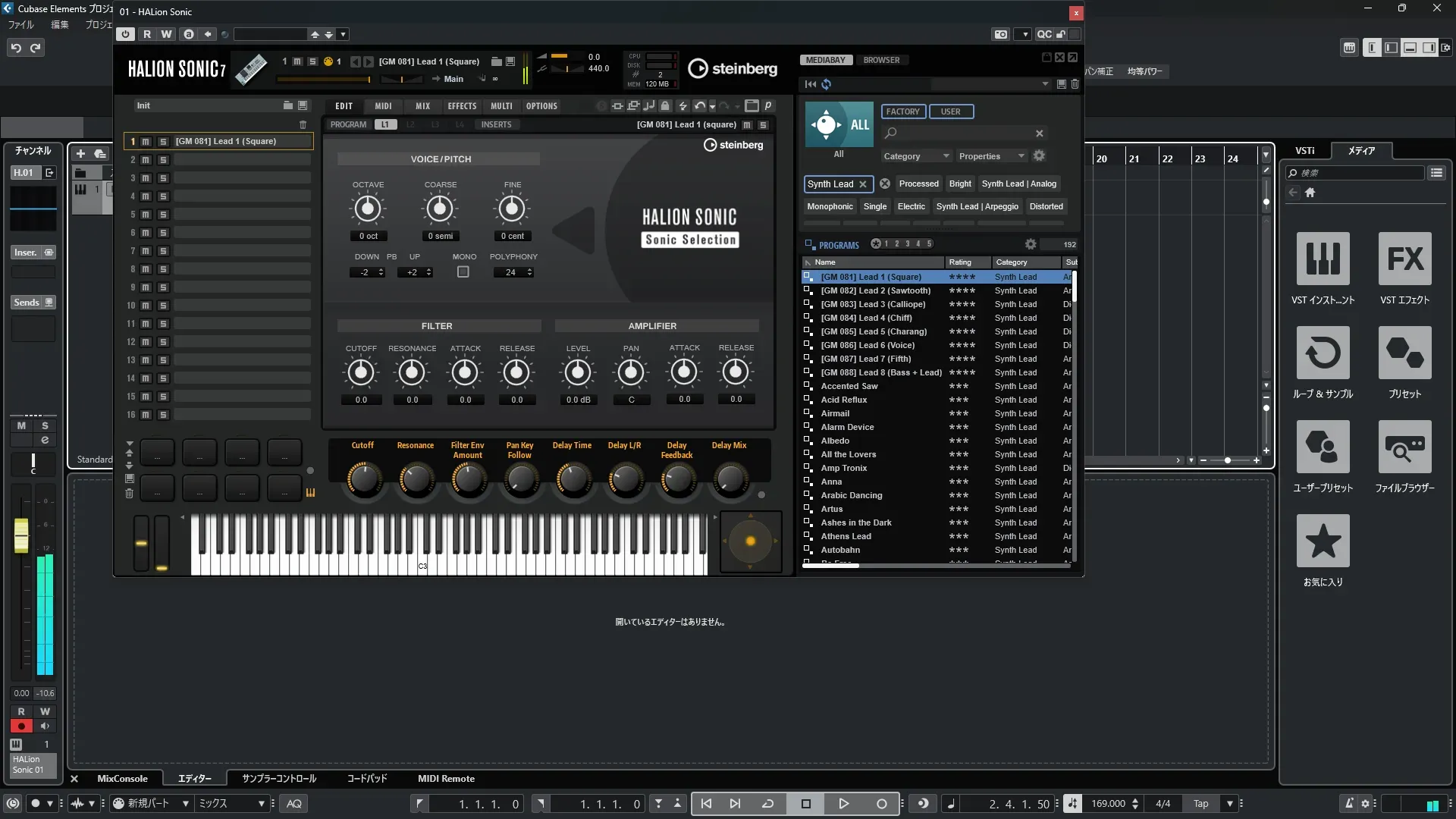Mute slot 1 Lead 1 (Square)

click(146, 142)
